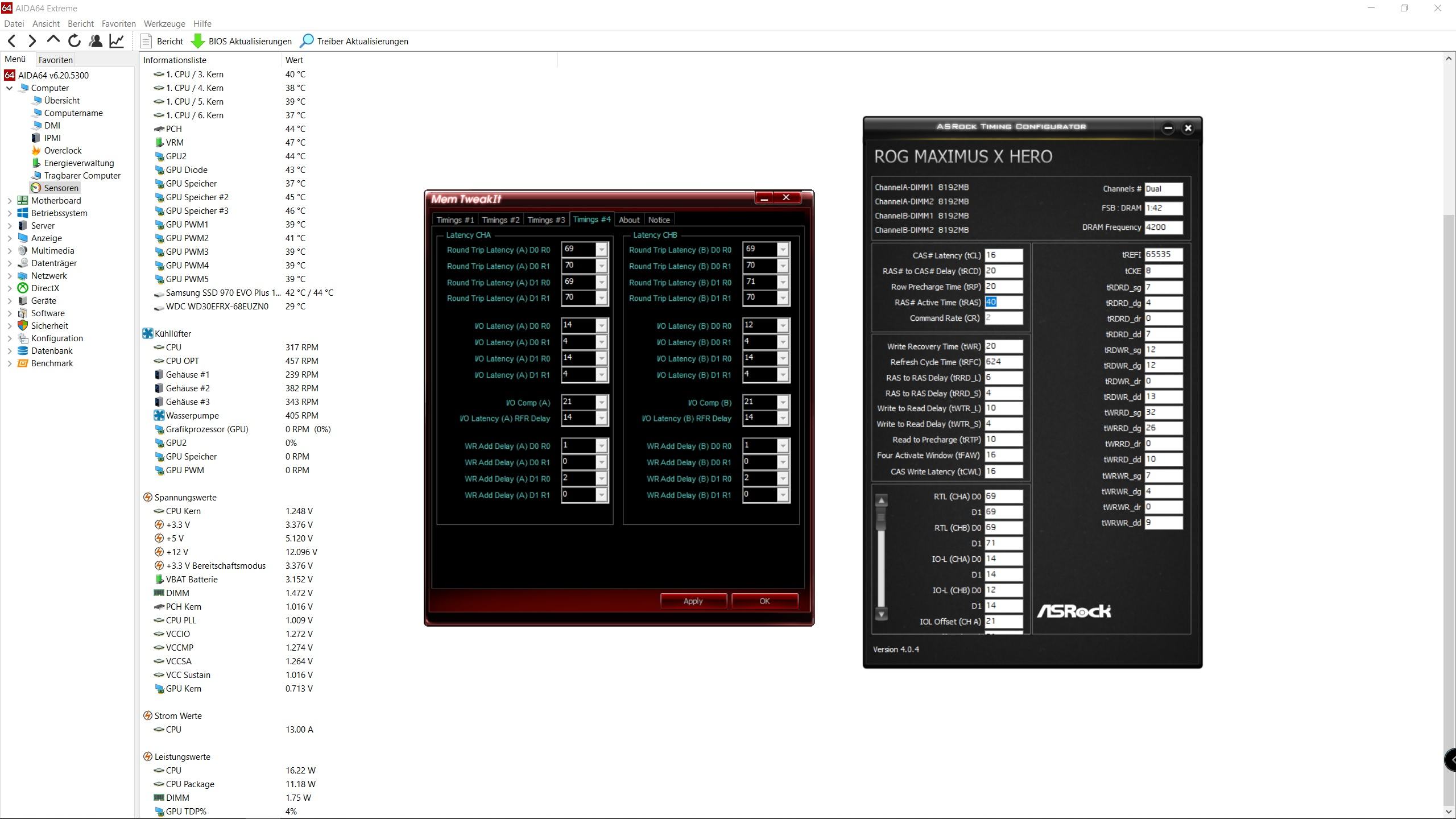Select the CPU Kern voltage row
1456x819 pixels.
coord(233,511)
